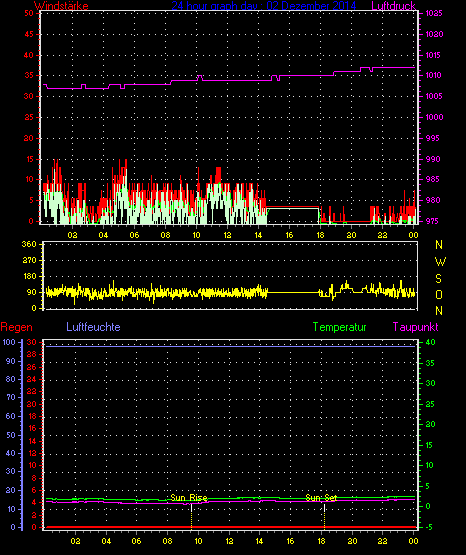
Task: Click the '24 hour graph day : 02 Dezember 2014' title
Action: pos(264,6)
